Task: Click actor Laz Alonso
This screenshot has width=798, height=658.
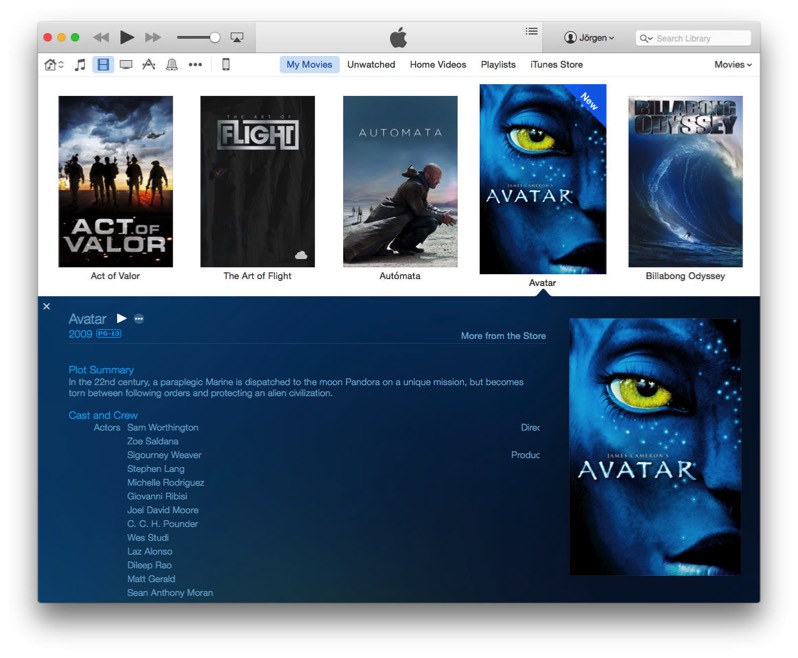Action: pos(150,551)
